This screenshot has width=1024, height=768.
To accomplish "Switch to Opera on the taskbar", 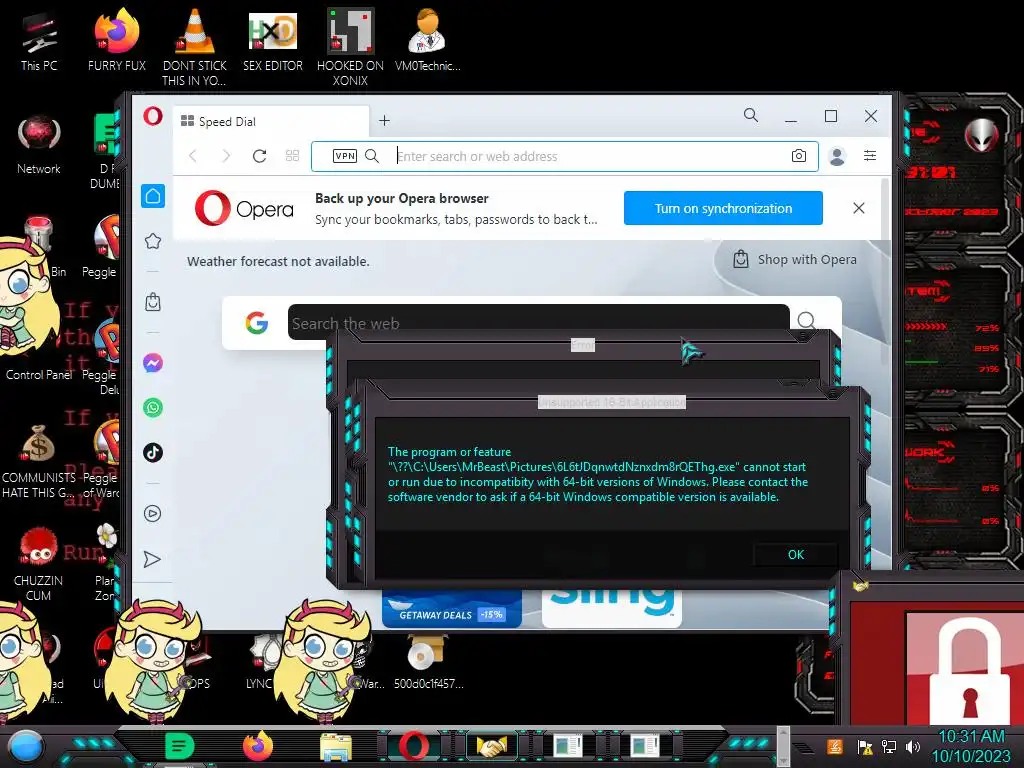I will (414, 746).
